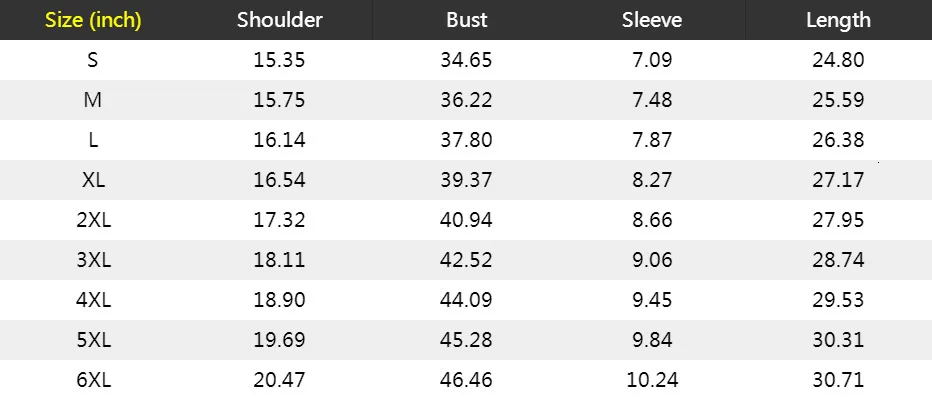The height and width of the screenshot is (400, 932).
Task: Click the "Size (inch)" header cell
Action: [x=93, y=20]
